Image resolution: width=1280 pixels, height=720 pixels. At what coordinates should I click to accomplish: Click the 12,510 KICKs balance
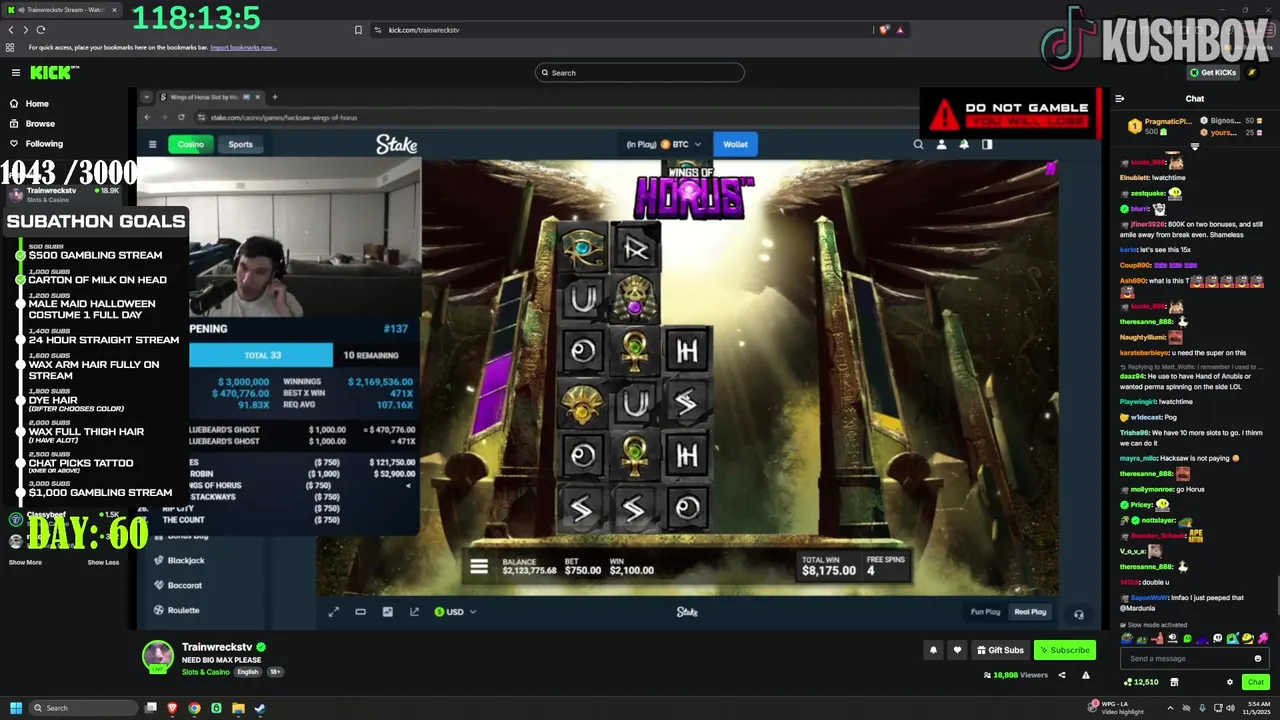coord(1141,682)
